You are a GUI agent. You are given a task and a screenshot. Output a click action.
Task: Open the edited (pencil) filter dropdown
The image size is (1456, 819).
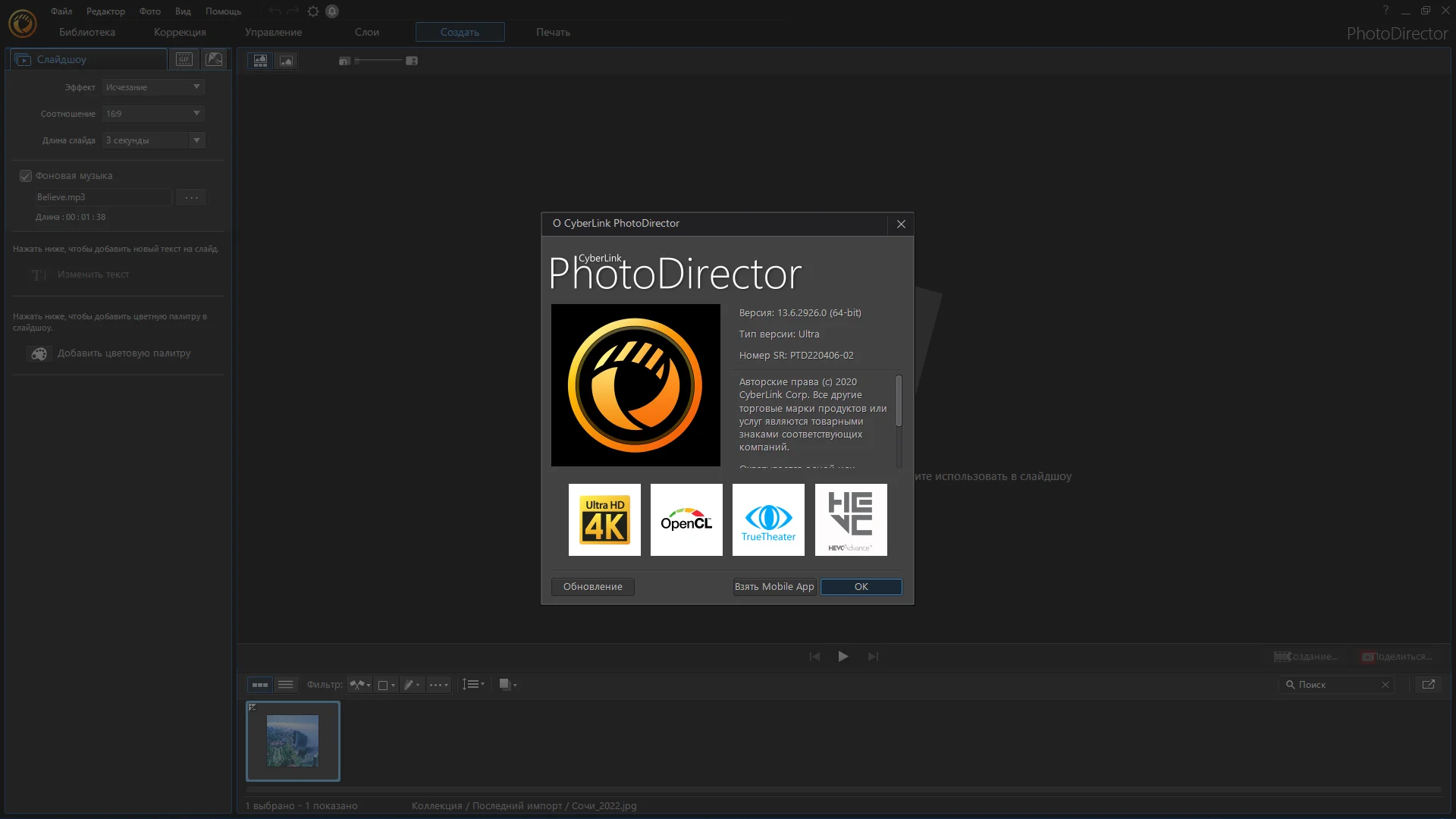click(x=412, y=685)
